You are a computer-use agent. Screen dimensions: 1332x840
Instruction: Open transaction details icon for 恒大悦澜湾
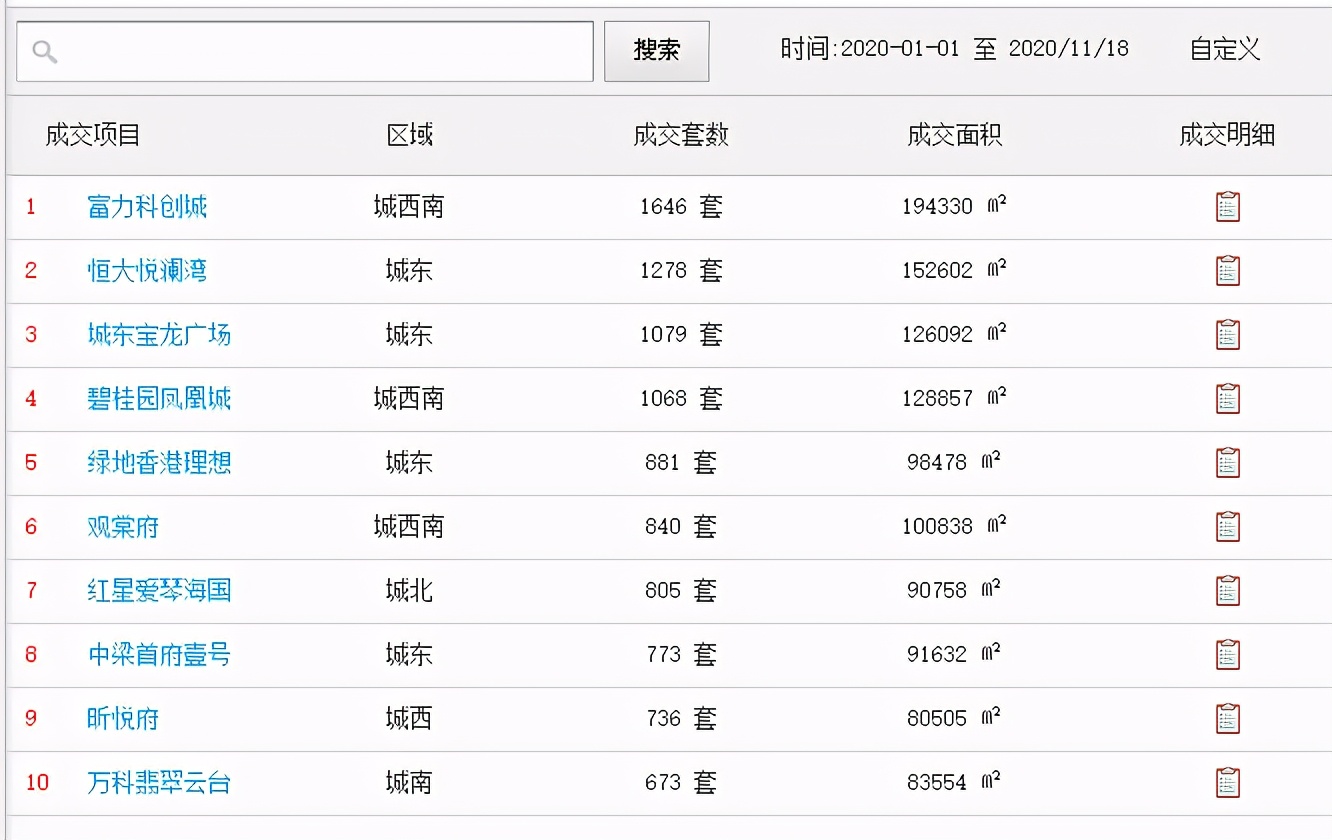coord(1226,270)
